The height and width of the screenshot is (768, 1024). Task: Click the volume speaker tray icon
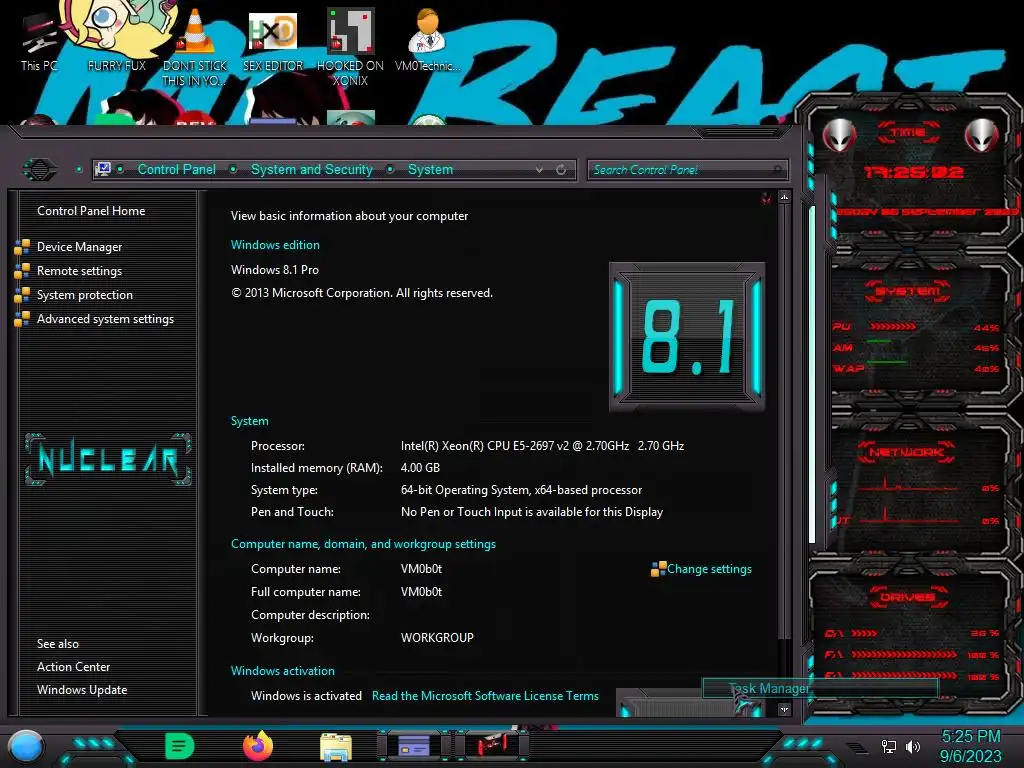tap(913, 746)
